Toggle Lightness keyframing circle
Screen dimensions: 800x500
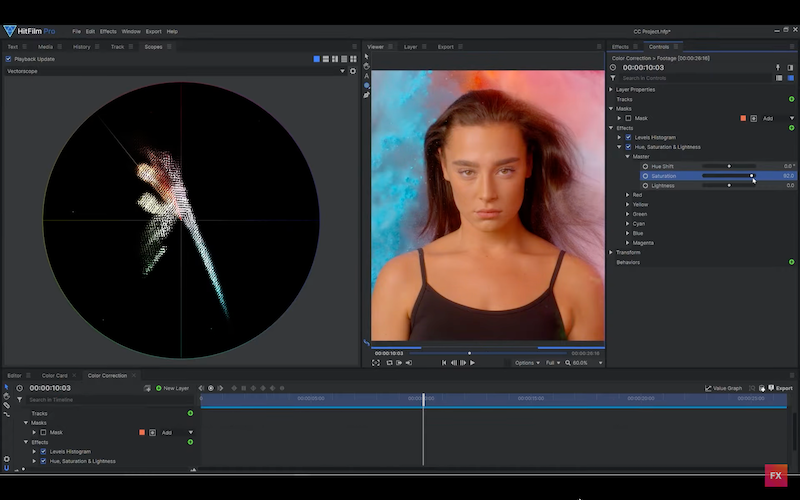pyautogui.click(x=645, y=186)
